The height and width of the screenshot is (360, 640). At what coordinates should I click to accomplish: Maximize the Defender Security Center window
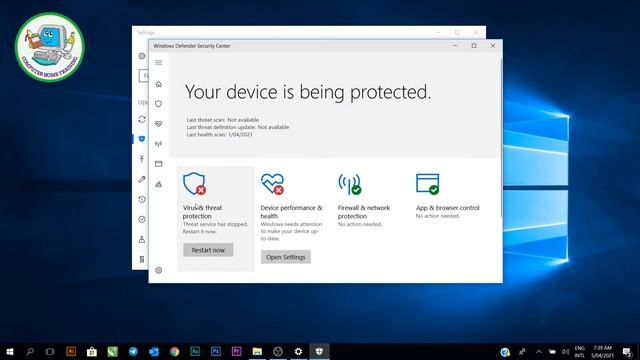(474, 46)
